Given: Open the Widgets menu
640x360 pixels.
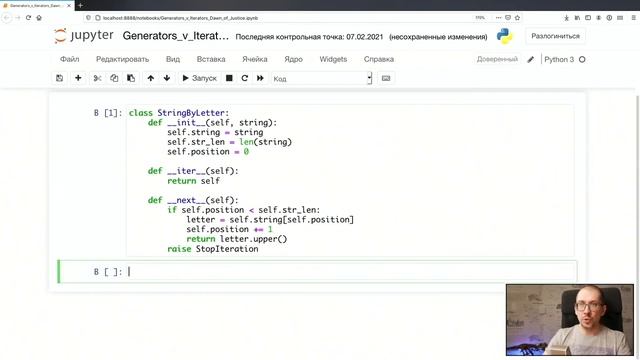Looking at the screenshot, I should (x=333, y=59).
